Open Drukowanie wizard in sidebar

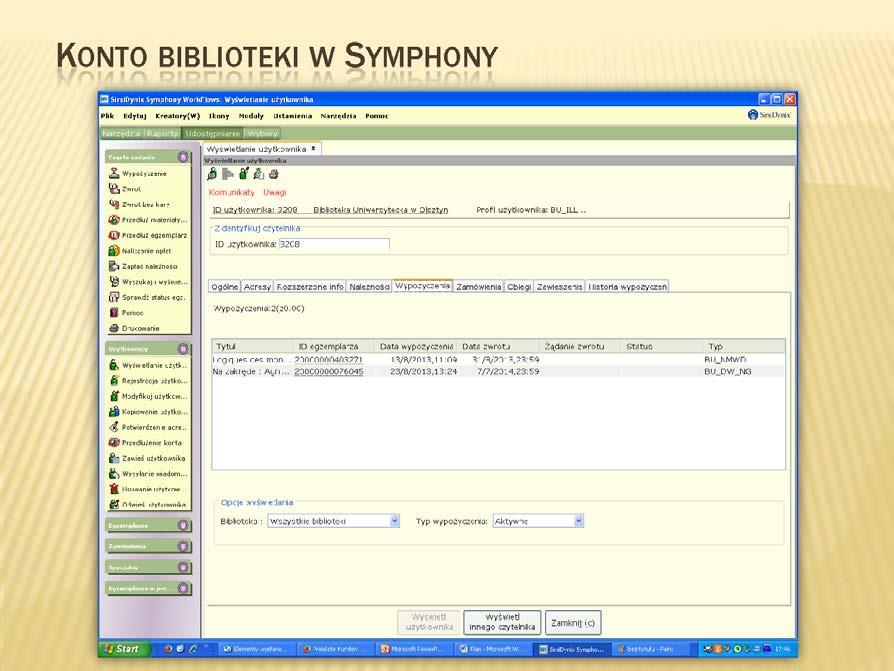[x=135, y=328]
